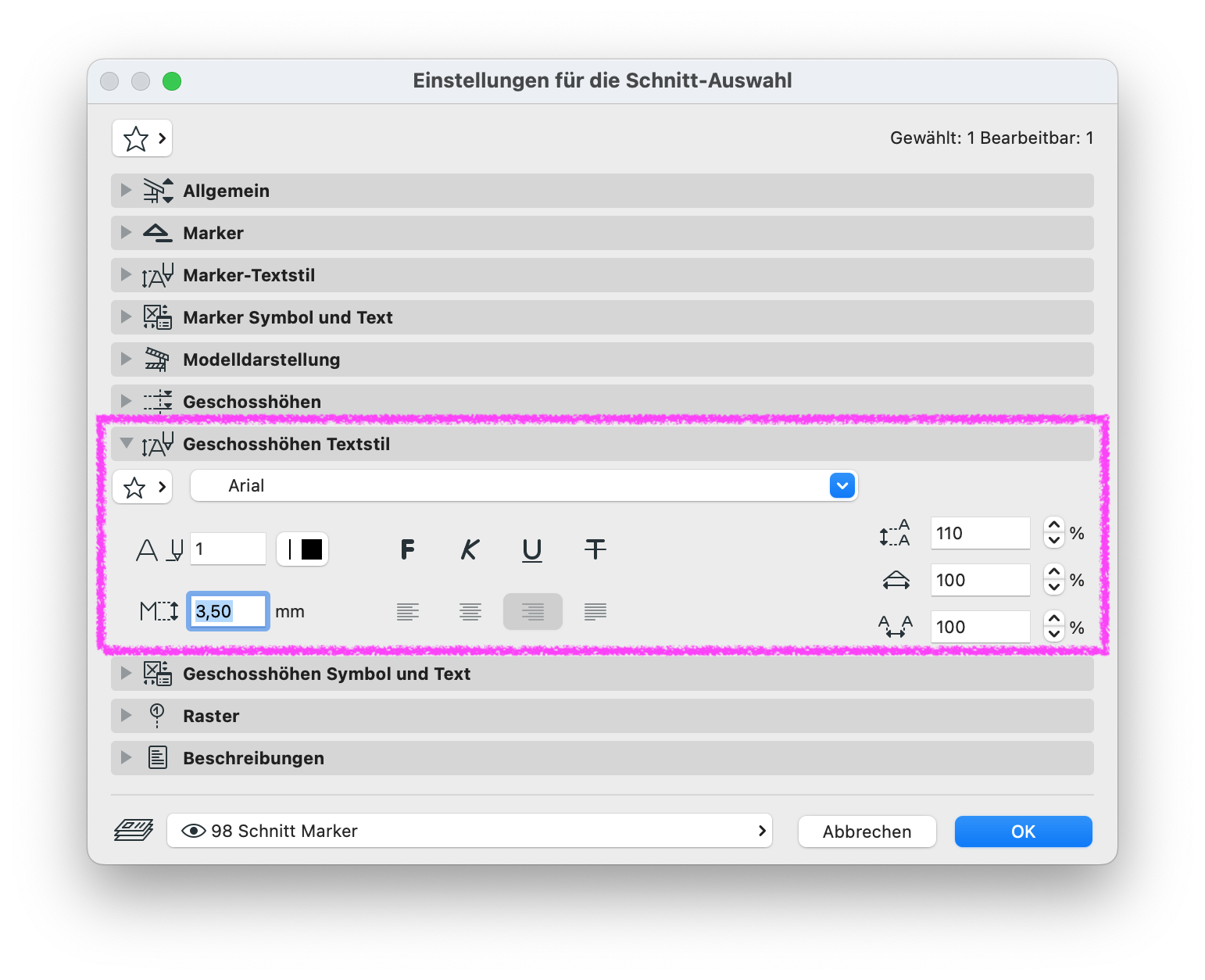Open the 98 Schnitt Marker layer dropdown

click(470, 831)
